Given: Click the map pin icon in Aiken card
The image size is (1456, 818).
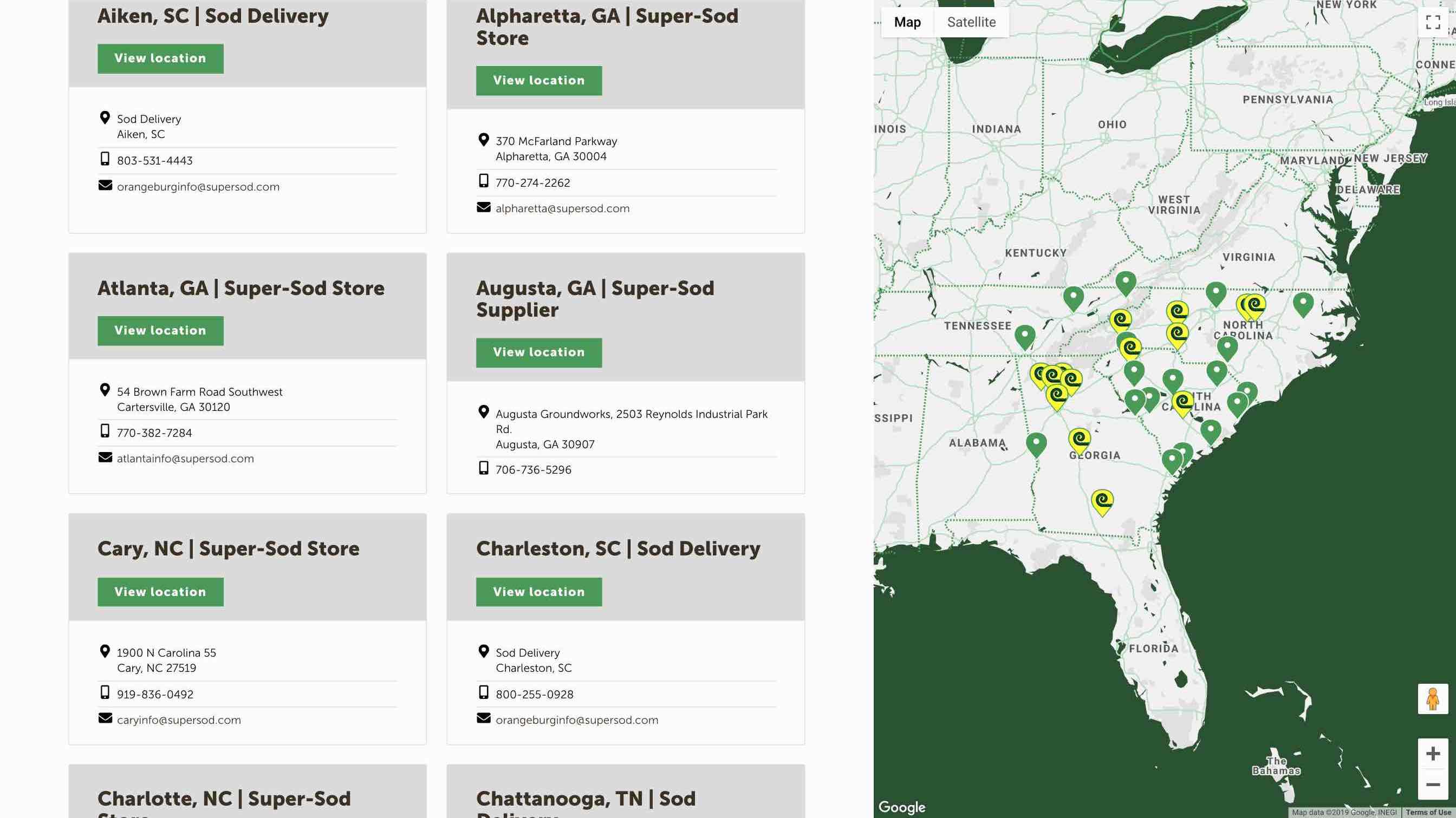Looking at the screenshot, I should [x=105, y=117].
